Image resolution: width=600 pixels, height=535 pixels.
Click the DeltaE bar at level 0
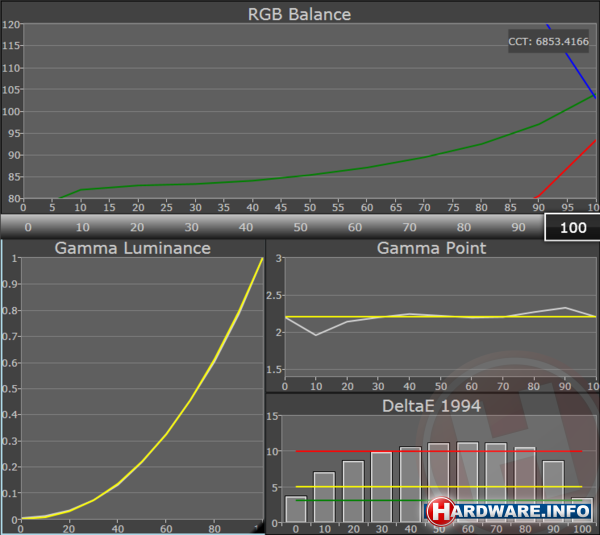(295, 509)
